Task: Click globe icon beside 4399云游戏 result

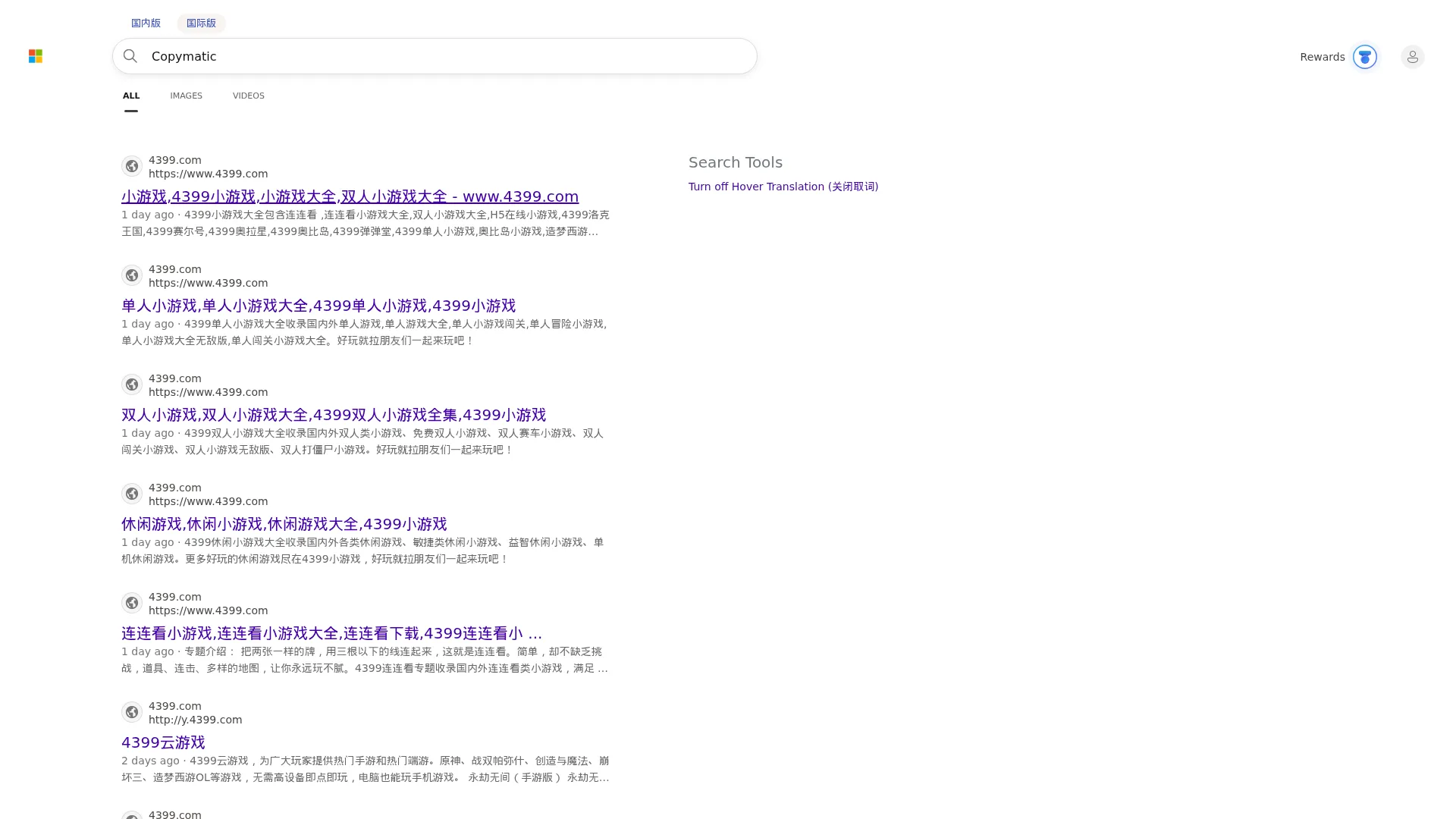Action: point(132,712)
